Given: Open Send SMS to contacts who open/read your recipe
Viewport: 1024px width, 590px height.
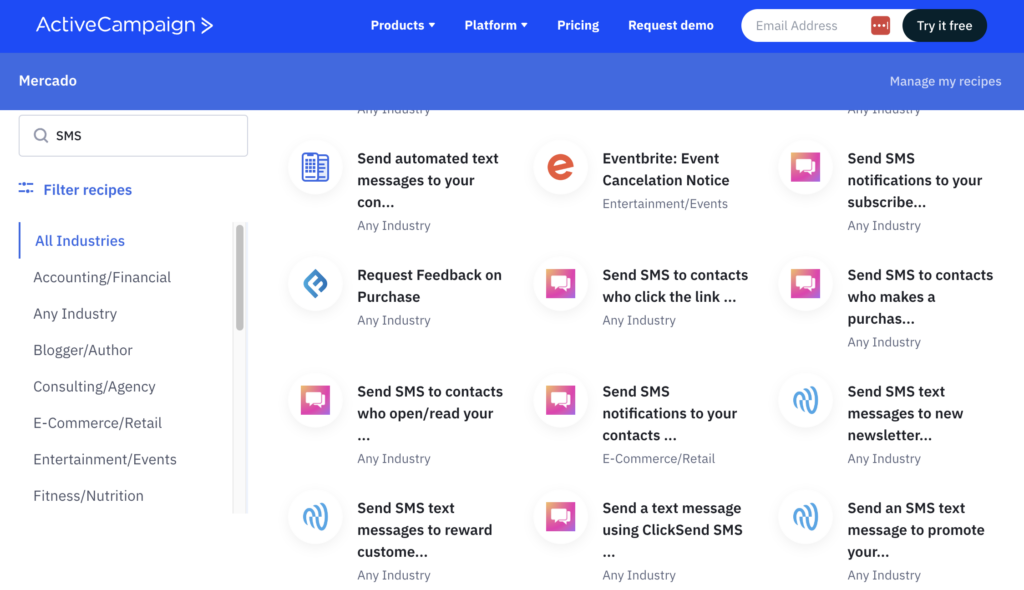Looking at the screenshot, I should pyautogui.click(x=430, y=413).
